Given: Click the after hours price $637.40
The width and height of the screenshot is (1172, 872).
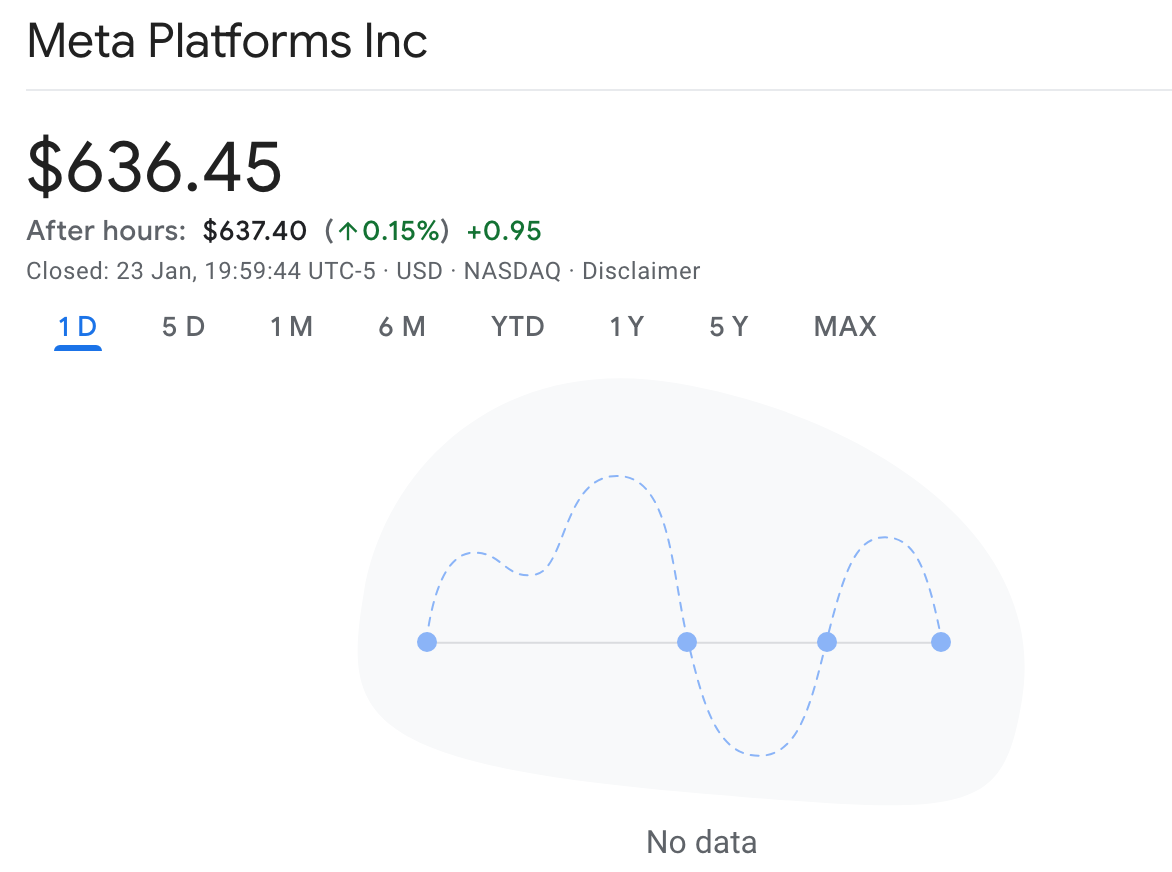Looking at the screenshot, I should 255,230.
